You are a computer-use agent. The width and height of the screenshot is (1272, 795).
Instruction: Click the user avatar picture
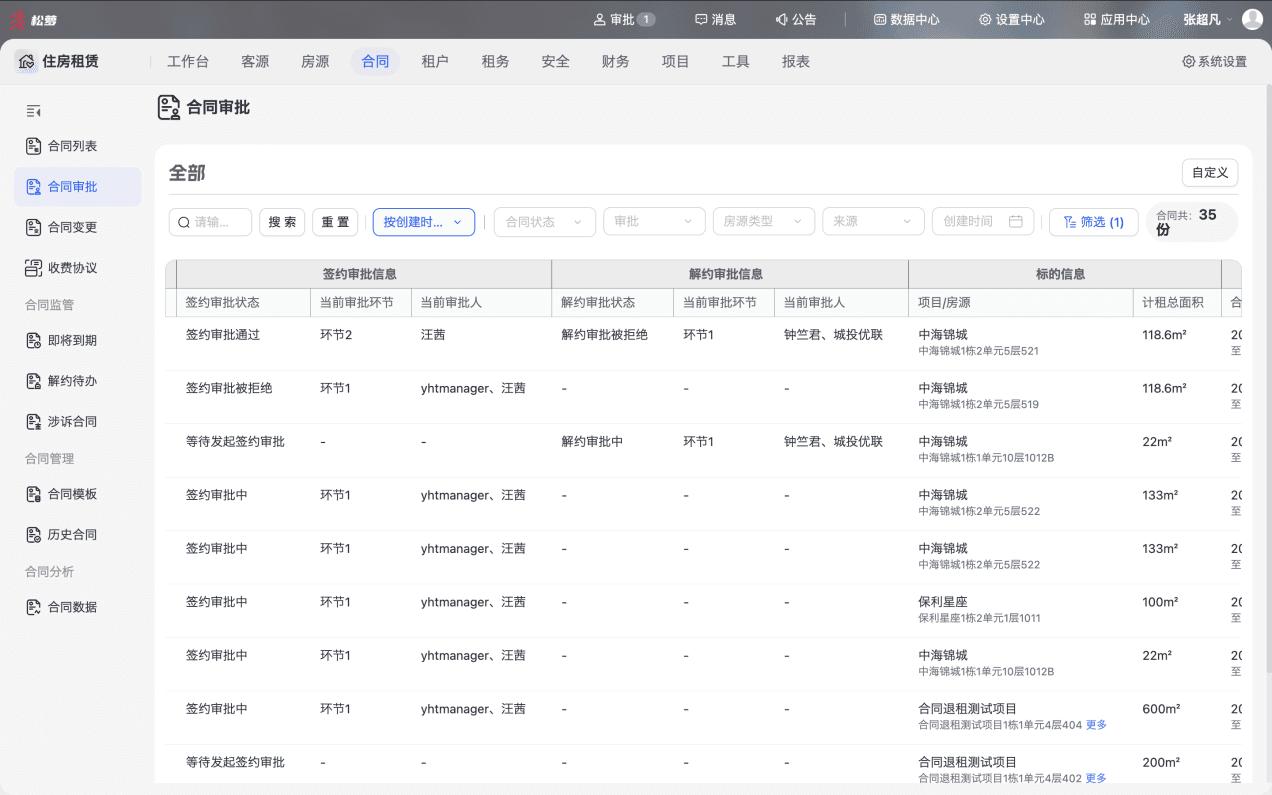1252,19
